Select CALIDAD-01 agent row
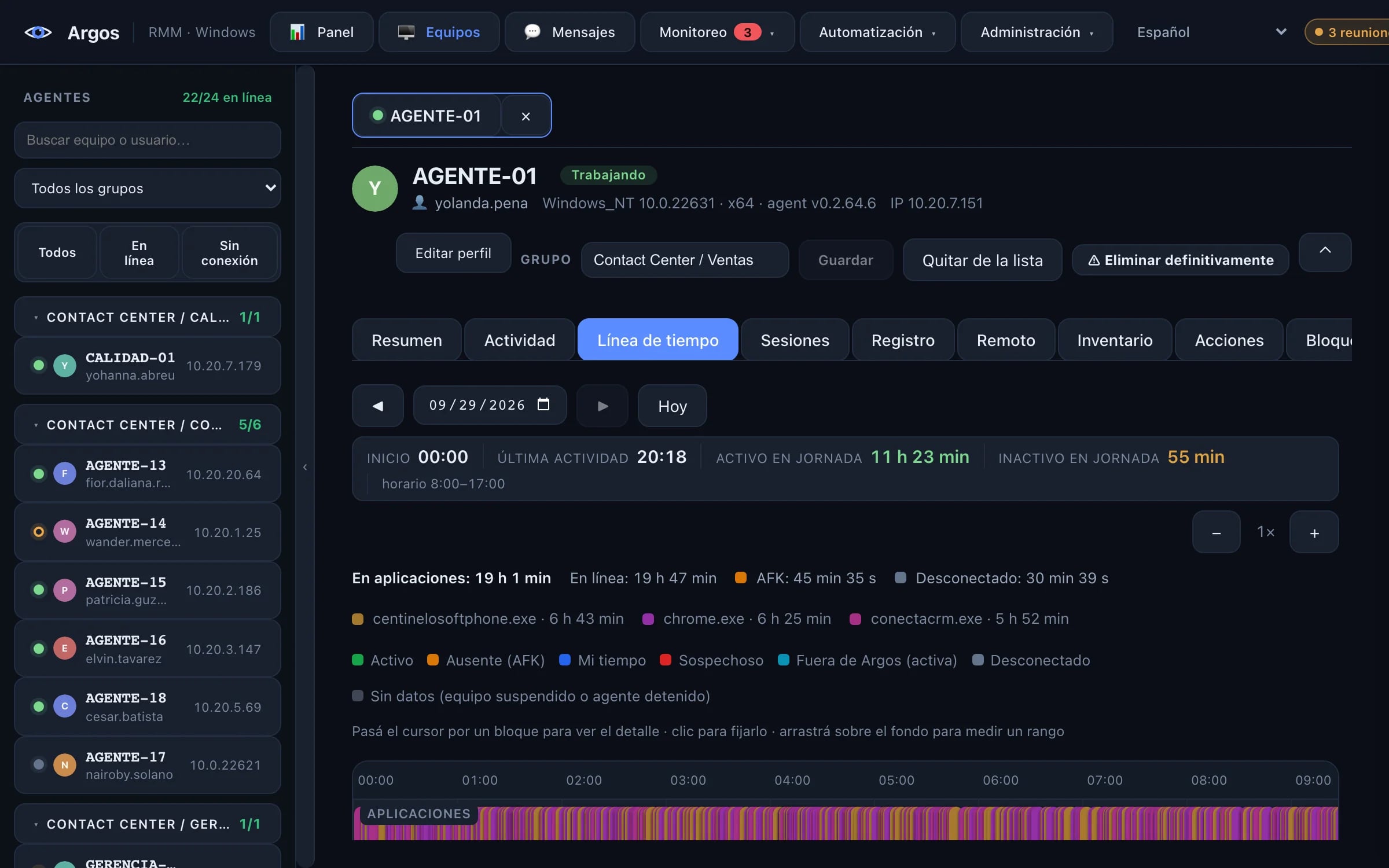Screen dimensions: 1389x868 point(148,366)
